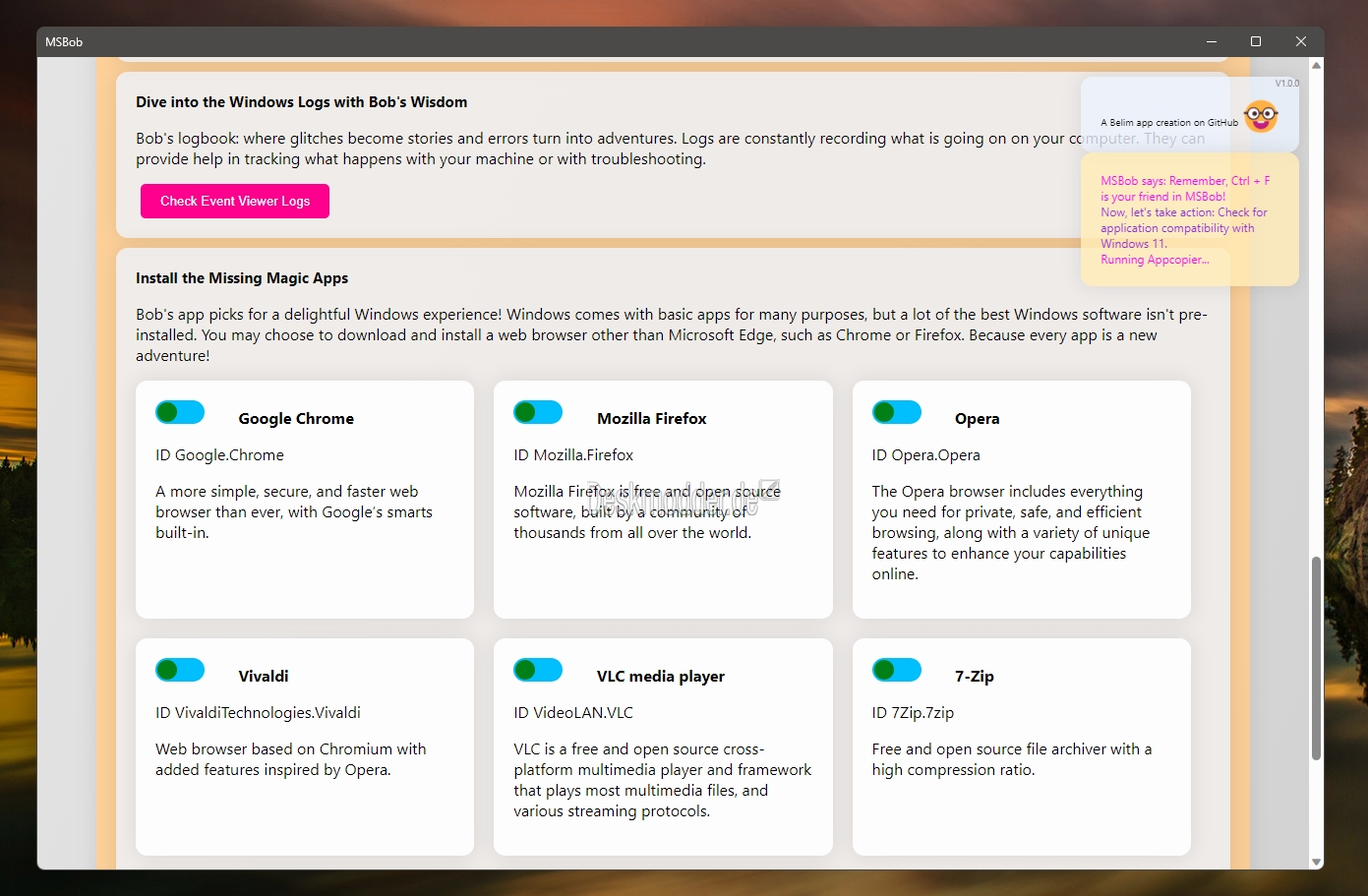Image resolution: width=1368 pixels, height=896 pixels.
Task: Click Check Event Viewer Logs button
Action: pyautogui.click(x=235, y=201)
